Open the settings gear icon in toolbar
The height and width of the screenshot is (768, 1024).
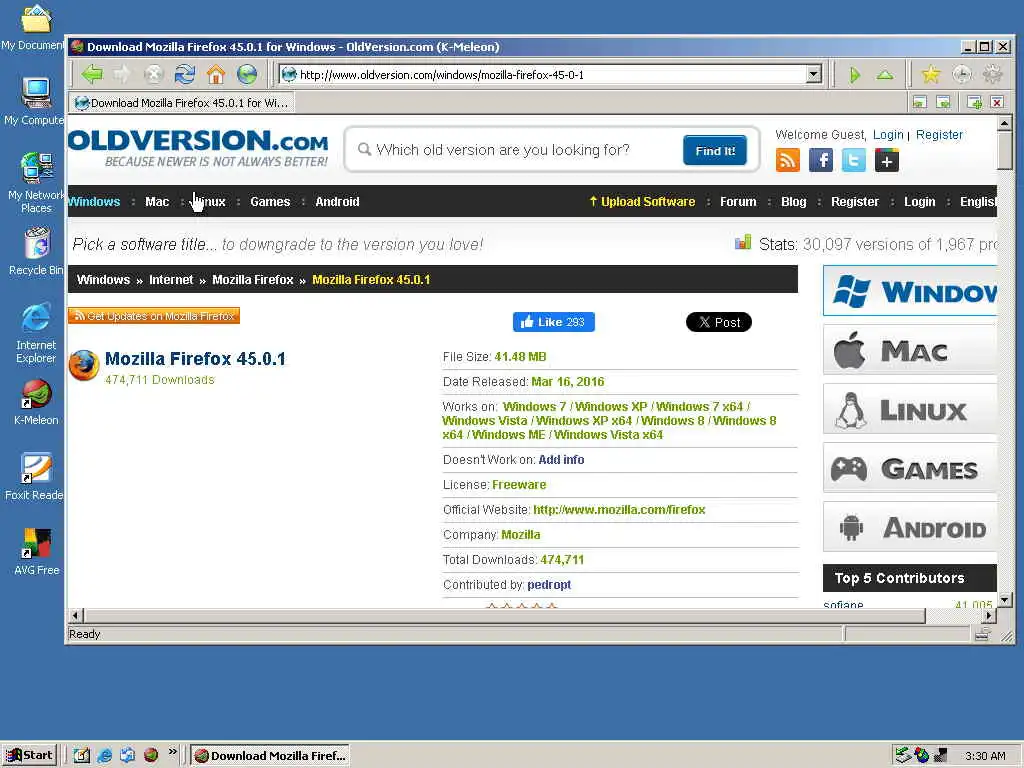993,74
